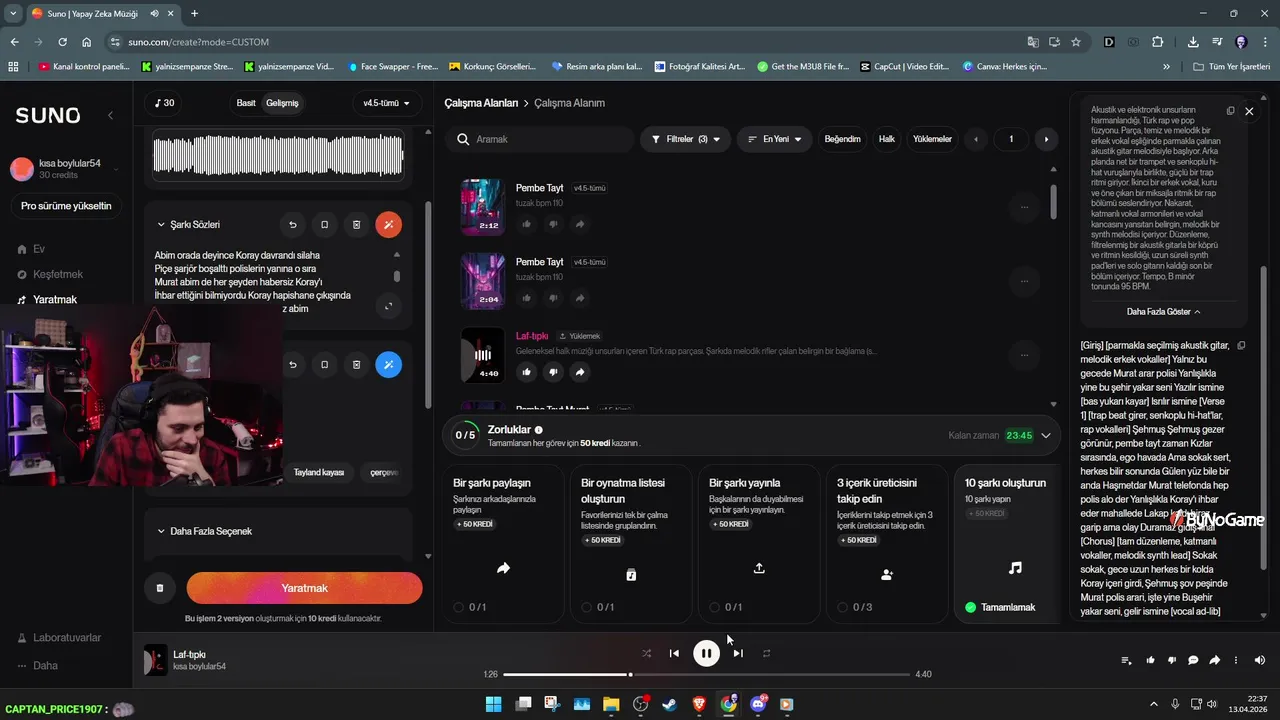This screenshot has height=720, width=1280.
Task: Open comments for the playing song
Action: click(1193, 660)
